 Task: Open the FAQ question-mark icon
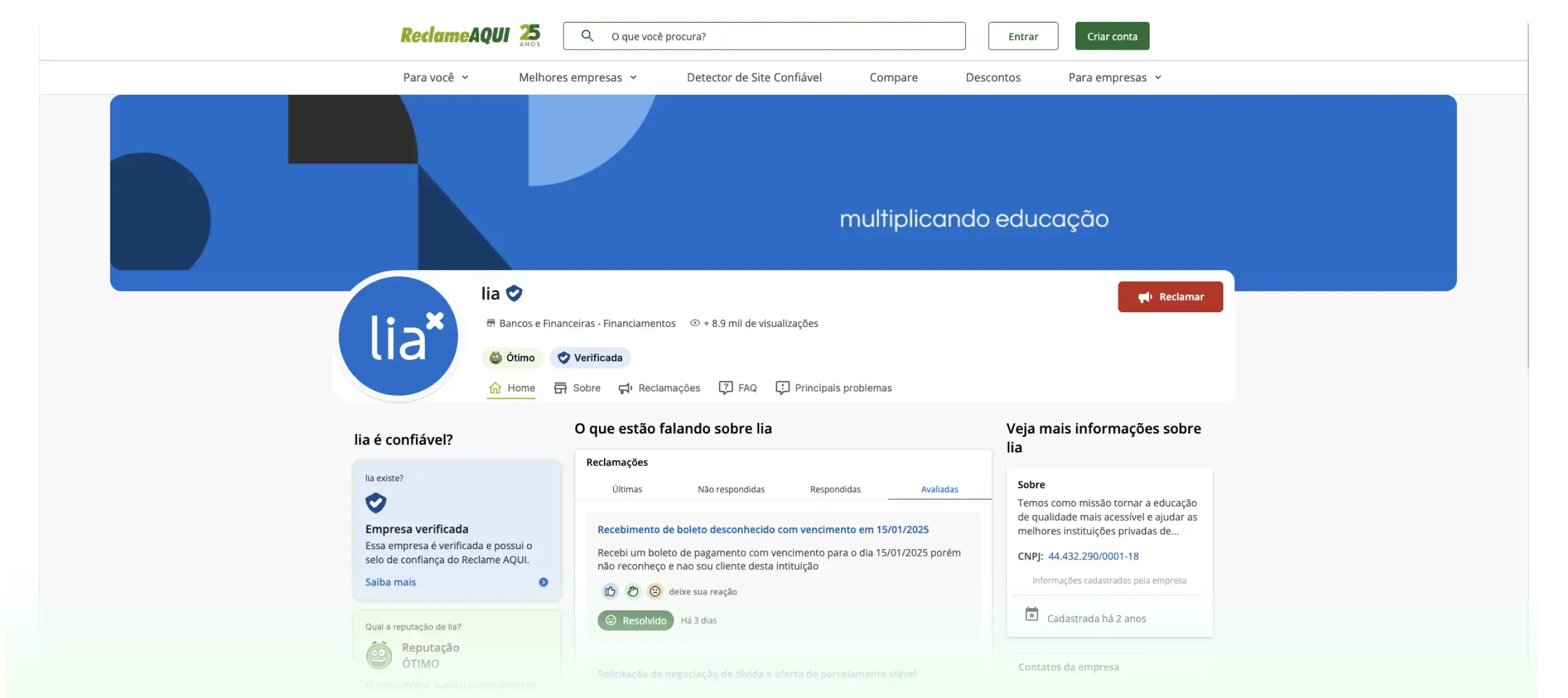[726, 387]
